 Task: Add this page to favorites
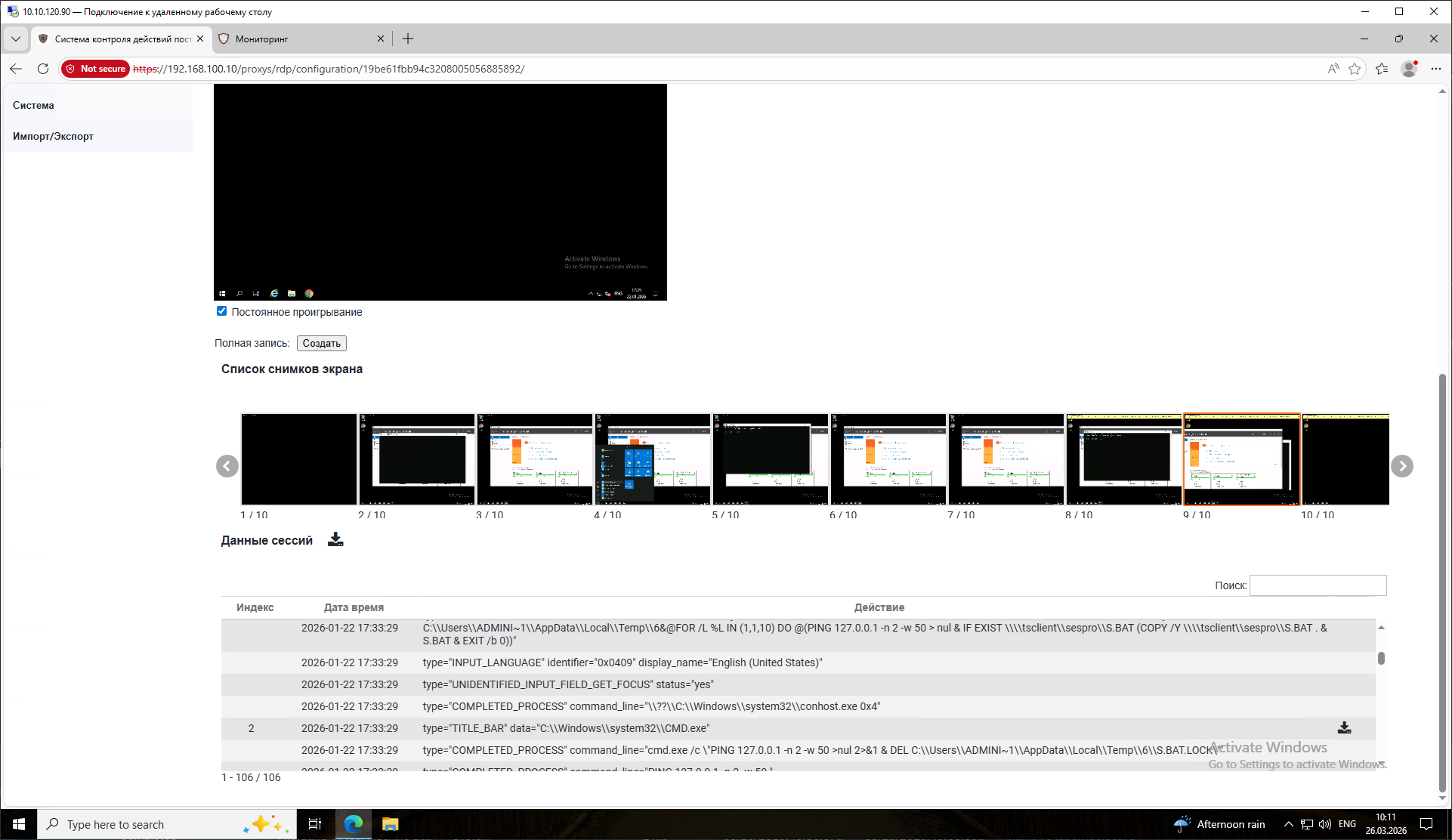pos(1355,69)
